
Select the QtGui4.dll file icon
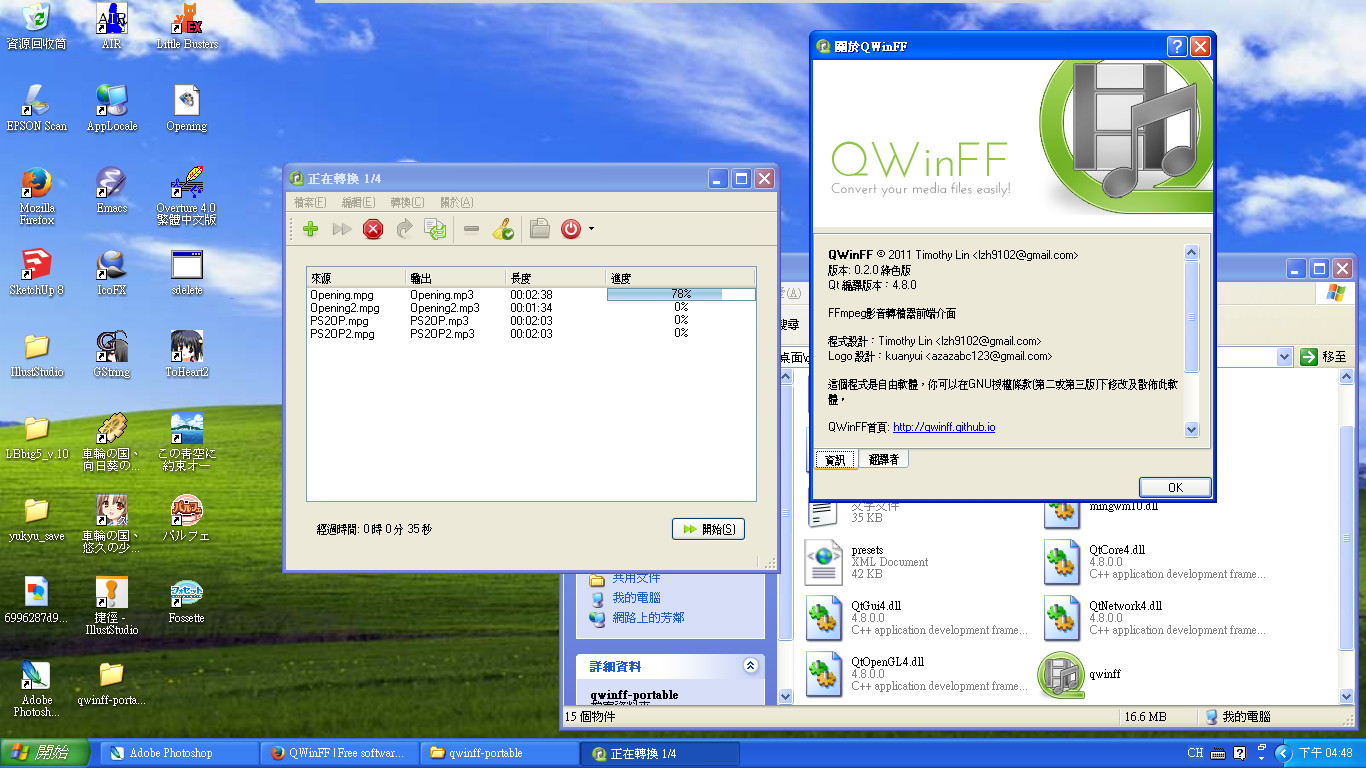click(x=824, y=618)
